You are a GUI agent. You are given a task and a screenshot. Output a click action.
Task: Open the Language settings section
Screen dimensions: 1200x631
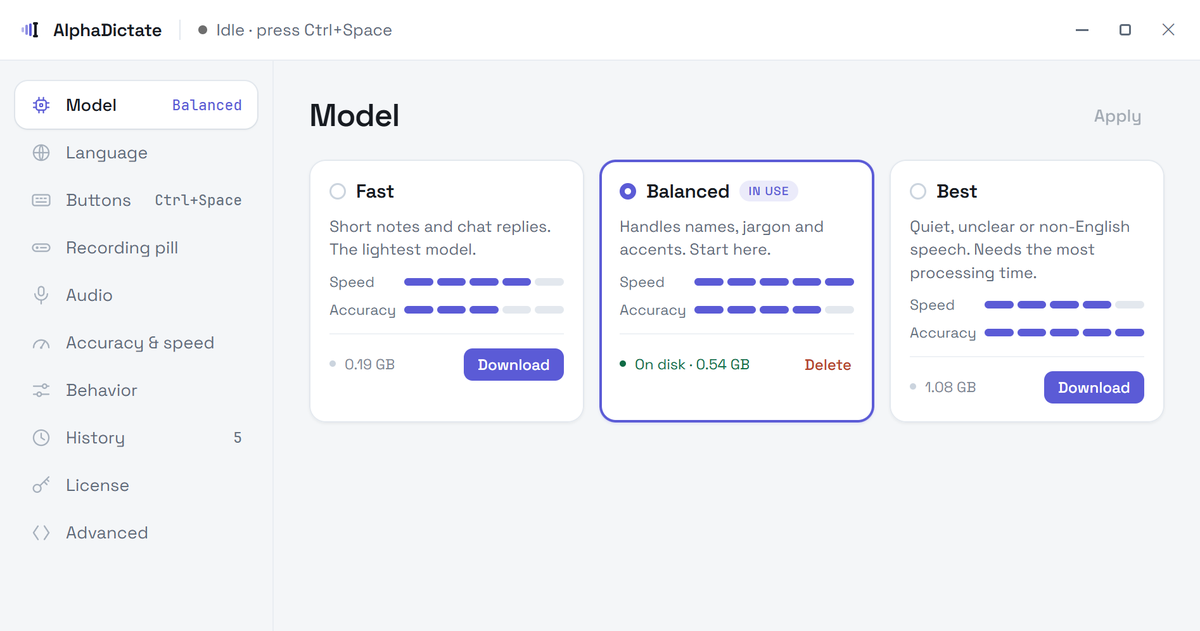click(136, 153)
